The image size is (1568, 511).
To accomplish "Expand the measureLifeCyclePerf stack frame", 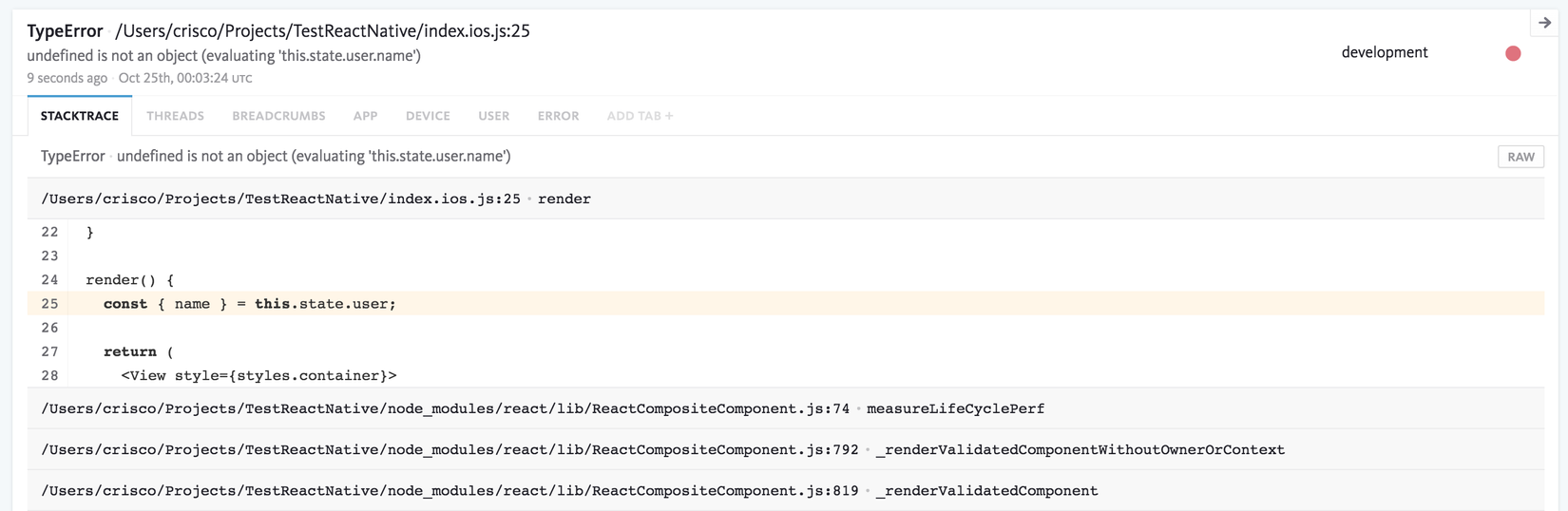I will [x=786, y=408].
